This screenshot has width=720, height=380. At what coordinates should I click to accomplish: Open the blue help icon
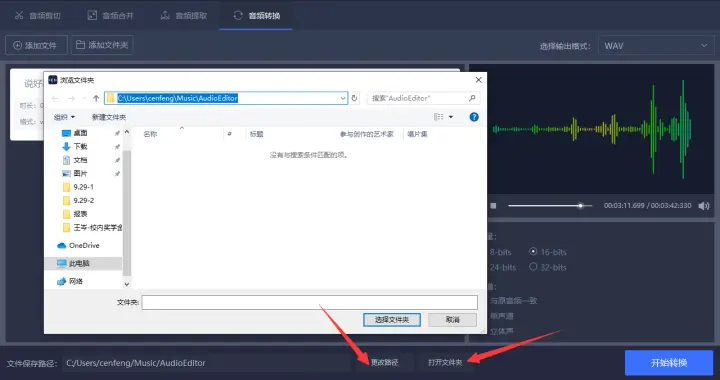474,117
